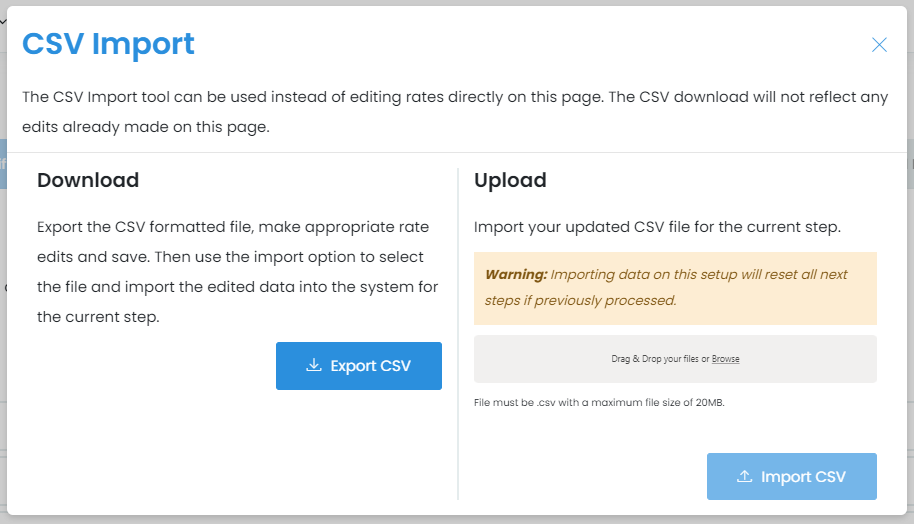Open the Browse file link
The height and width of the screenshot is (524, 914).
[x=726, y=359]
